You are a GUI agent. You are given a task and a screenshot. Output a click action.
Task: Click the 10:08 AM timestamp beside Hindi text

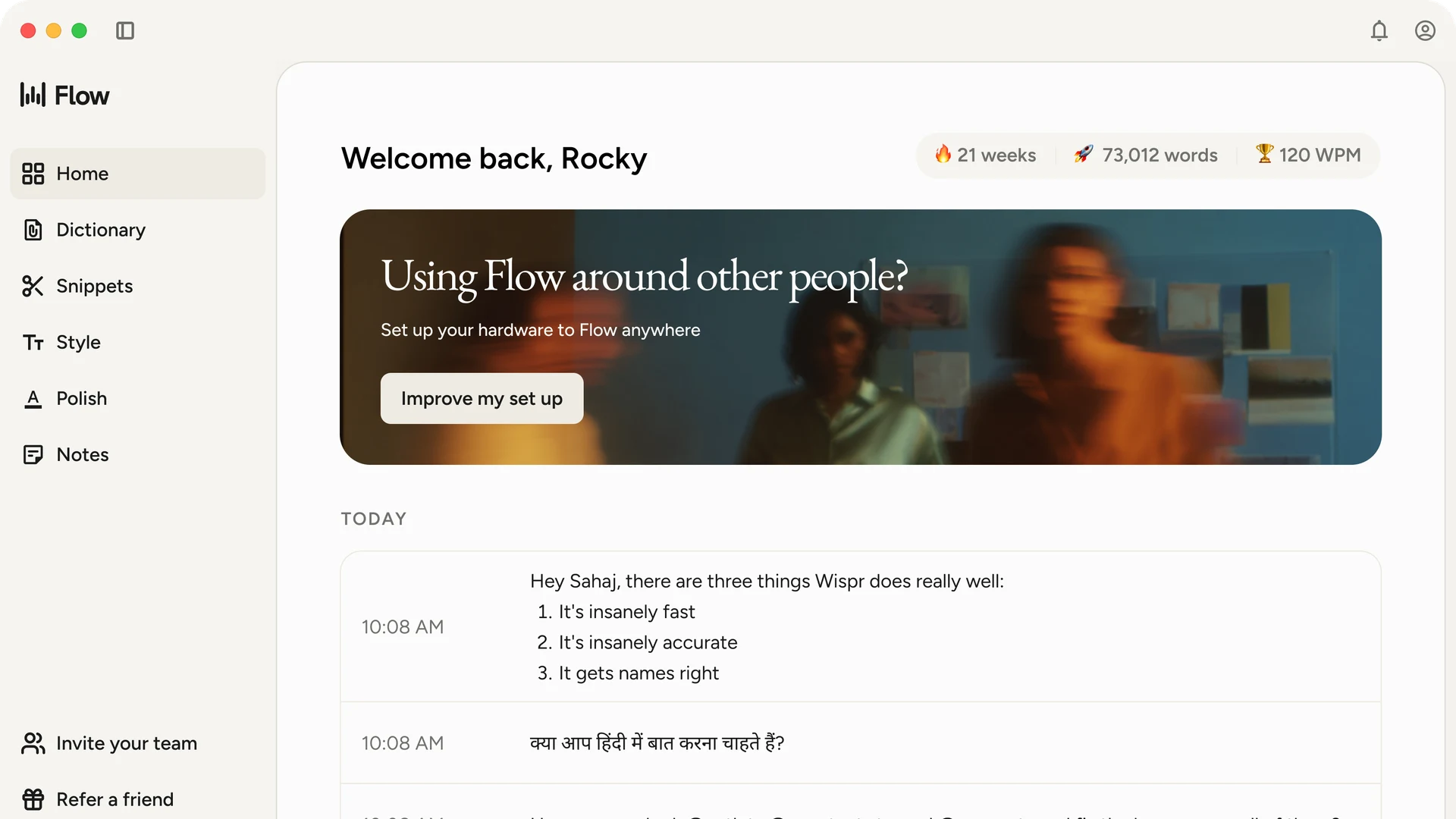[403, 743]
